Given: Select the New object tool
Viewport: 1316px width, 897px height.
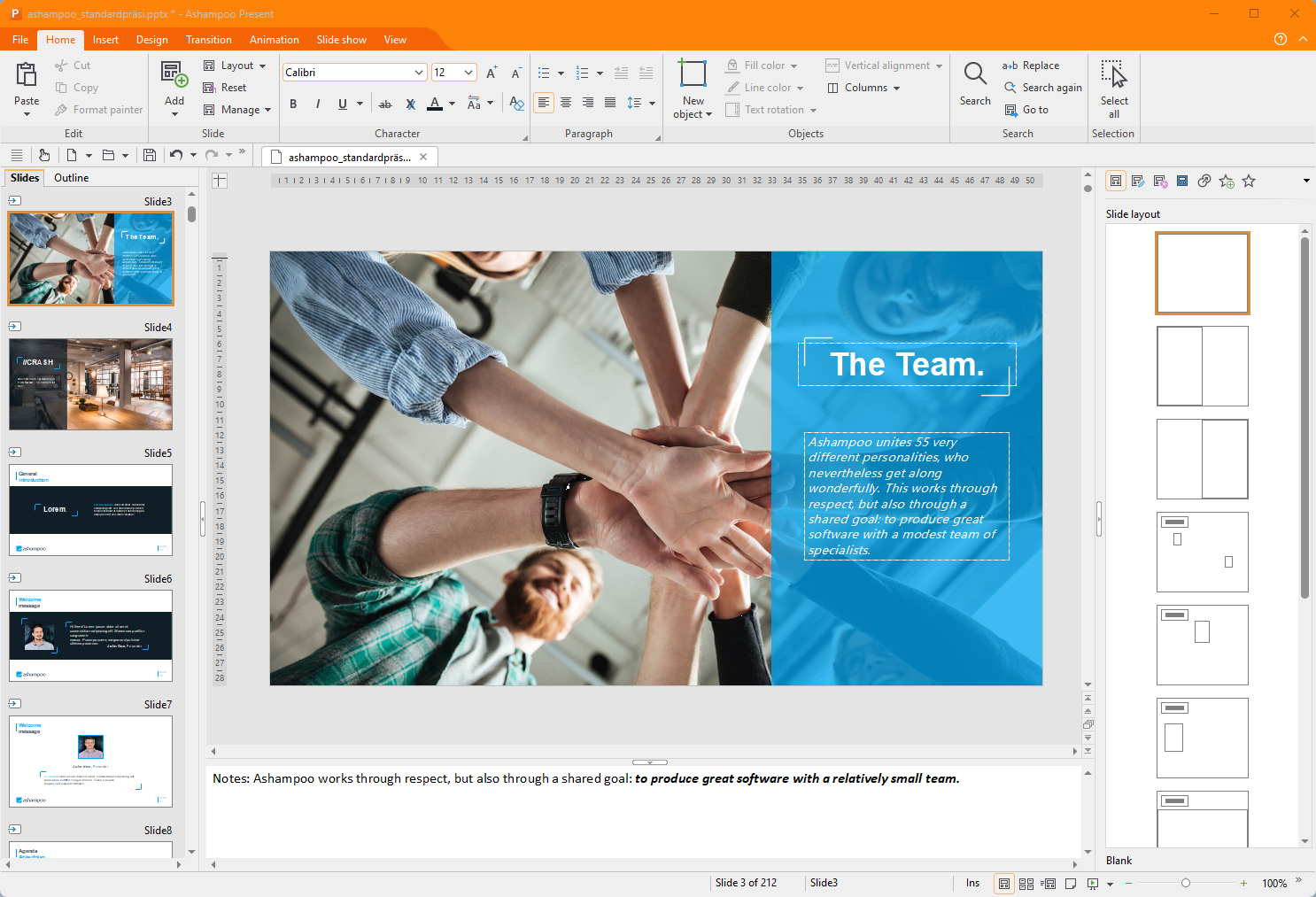Looking at the screenshot, I should (692, 87).
